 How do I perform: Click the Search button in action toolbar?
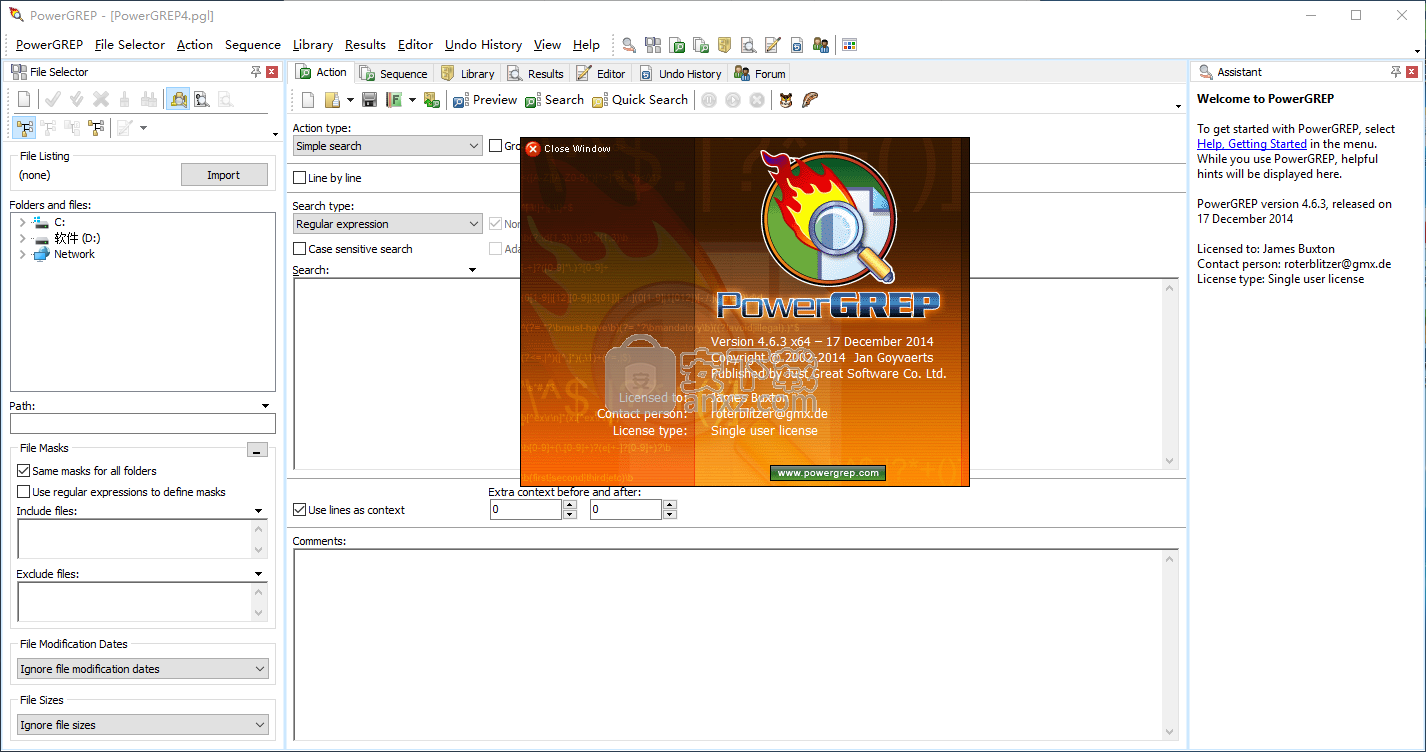click(555, 100)
